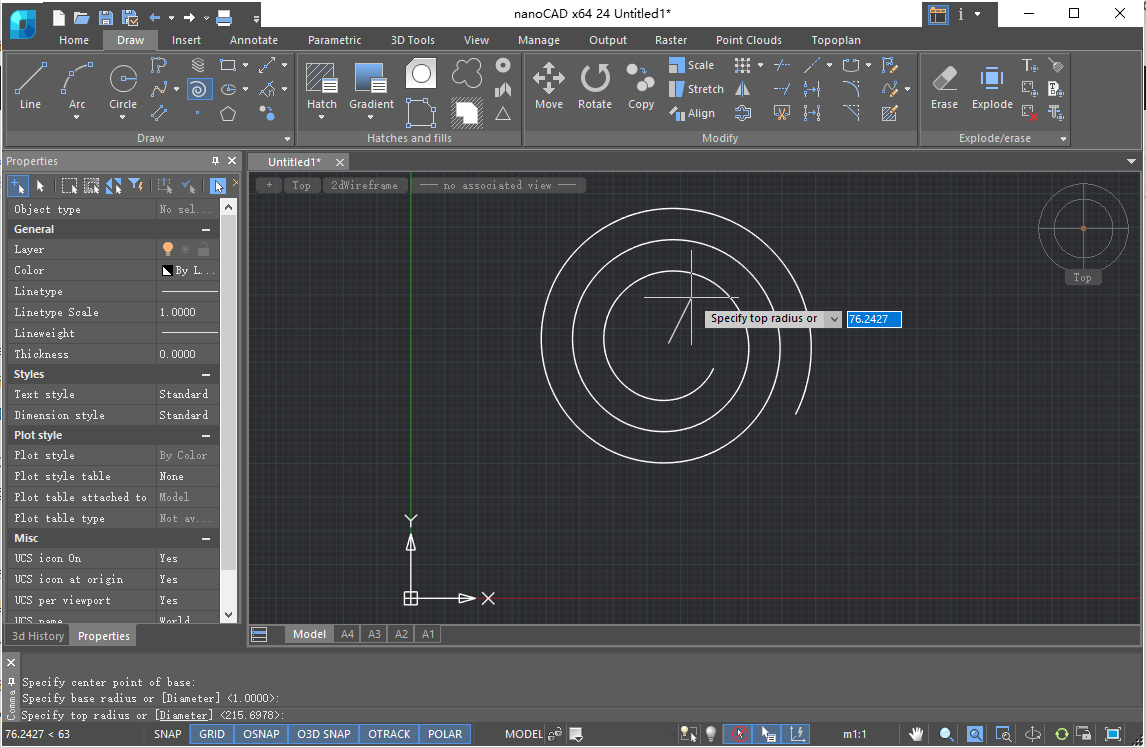Toggle OTRACK in status bar
The image size is (1146, 748).
pos(389,734)
